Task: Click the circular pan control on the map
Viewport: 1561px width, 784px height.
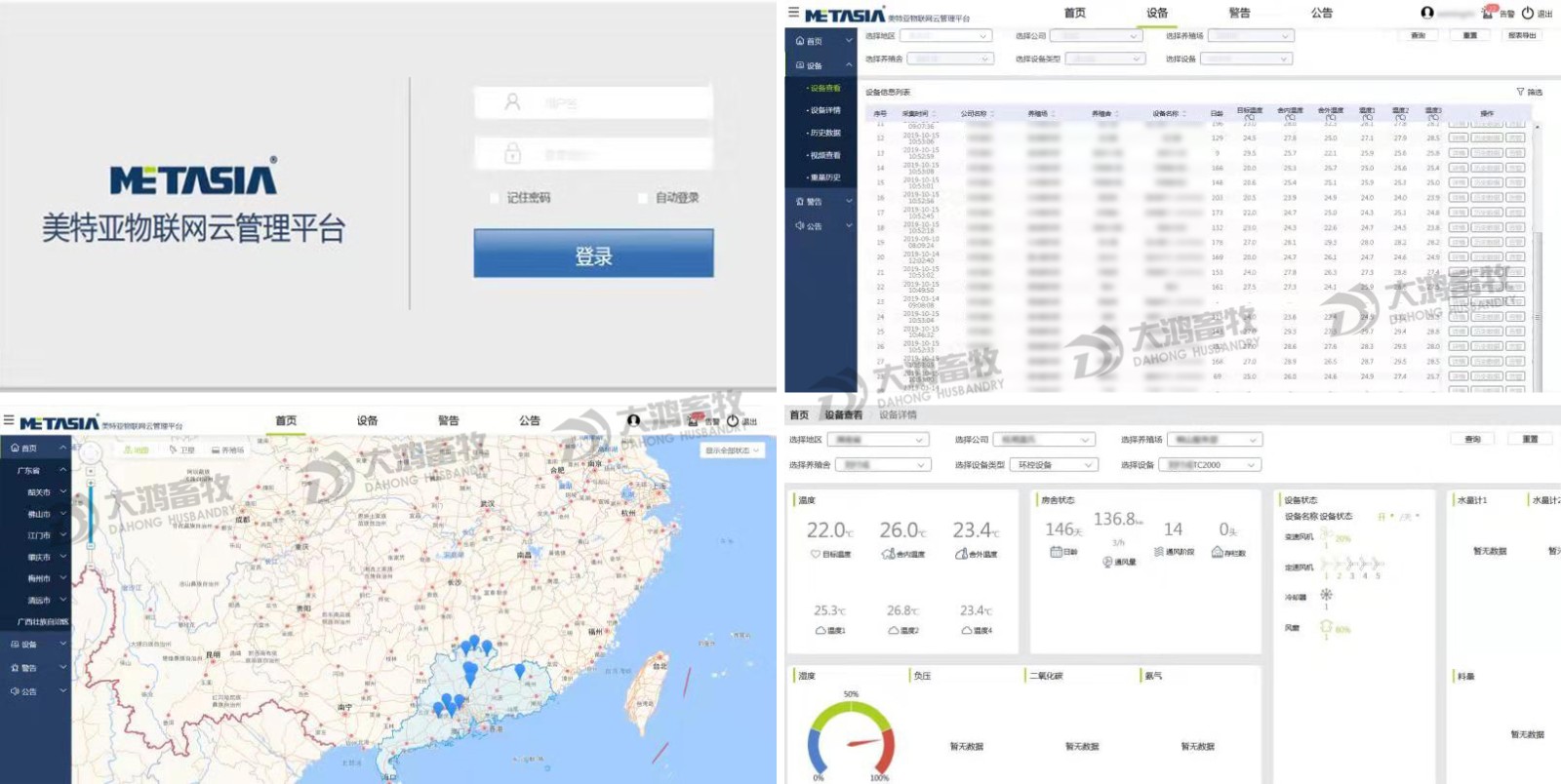Action: tap(91, 452)
